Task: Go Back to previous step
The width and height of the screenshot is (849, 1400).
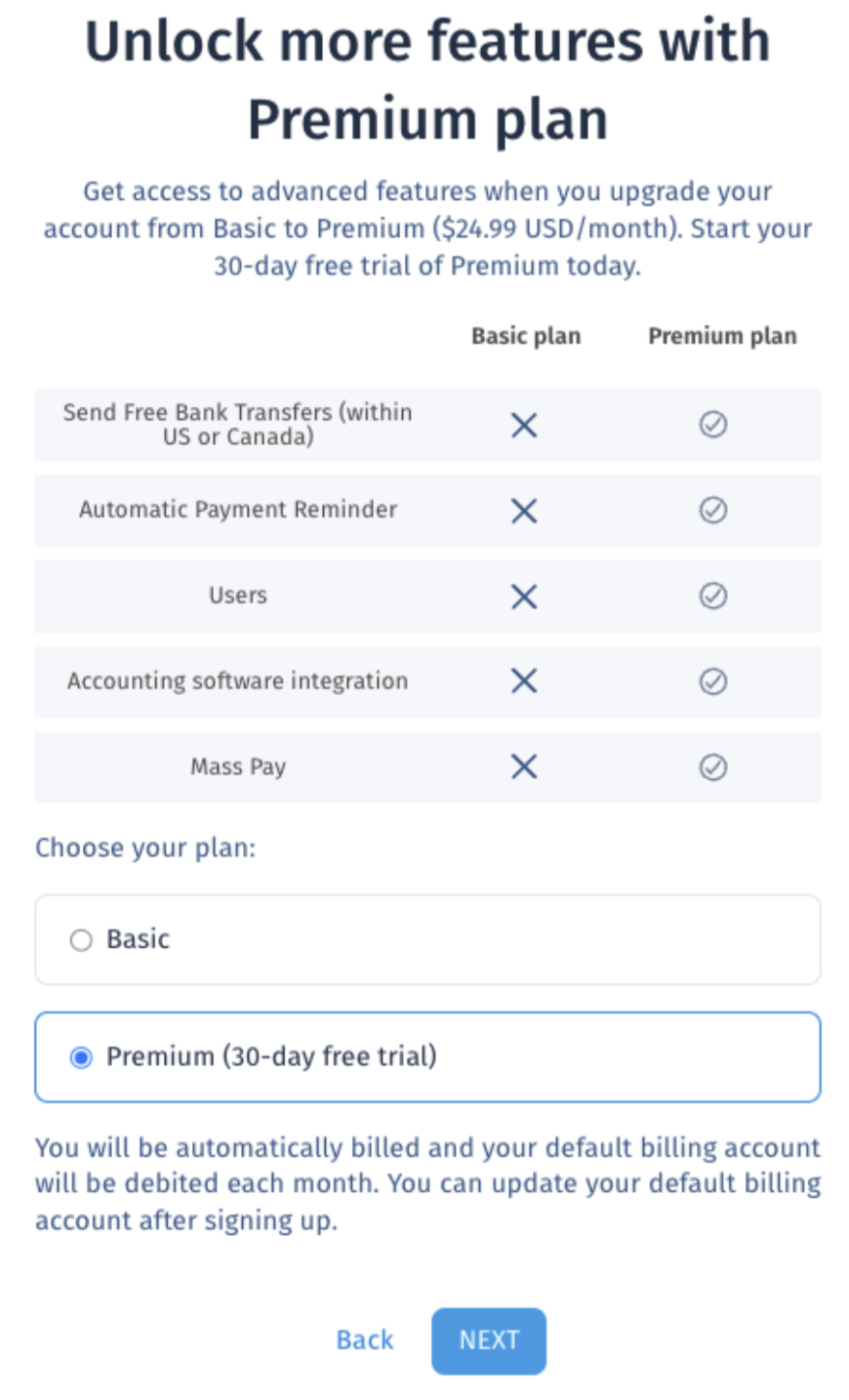Action: (x=364, y=1339)
